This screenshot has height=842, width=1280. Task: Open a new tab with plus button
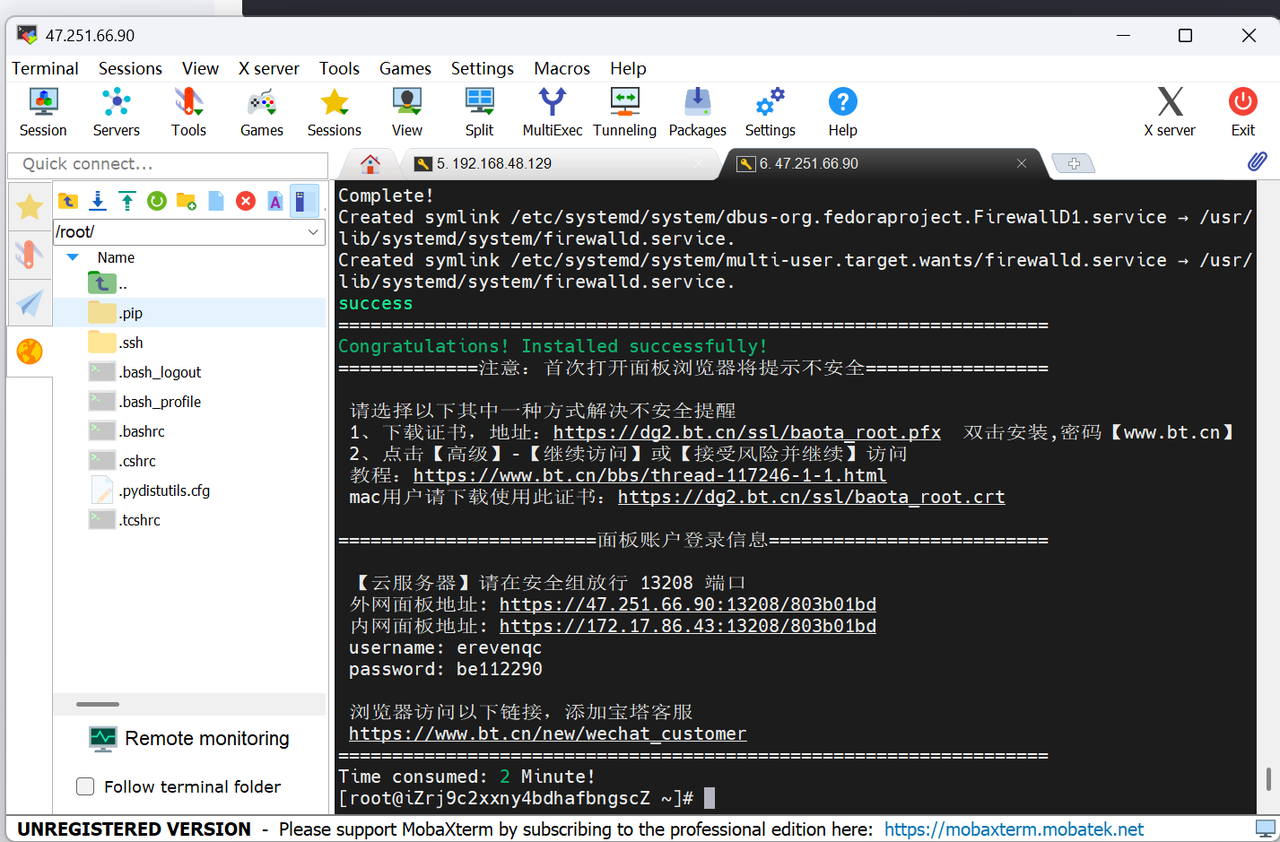[x=1073, y=164]
